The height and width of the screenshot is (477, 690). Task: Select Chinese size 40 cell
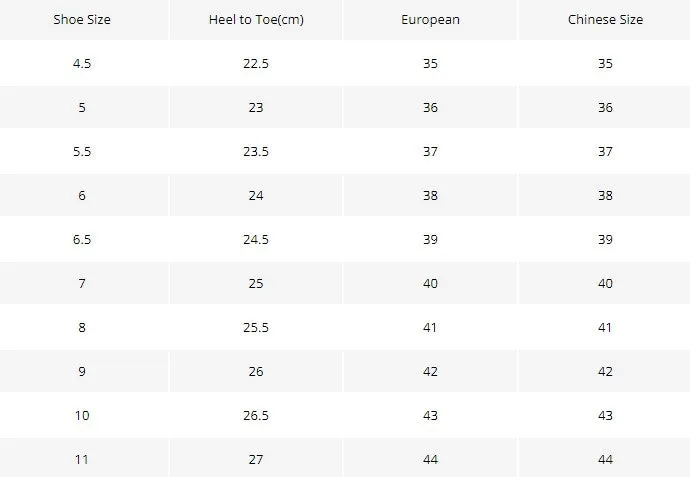pyautogui.click(x=605, y=283)
